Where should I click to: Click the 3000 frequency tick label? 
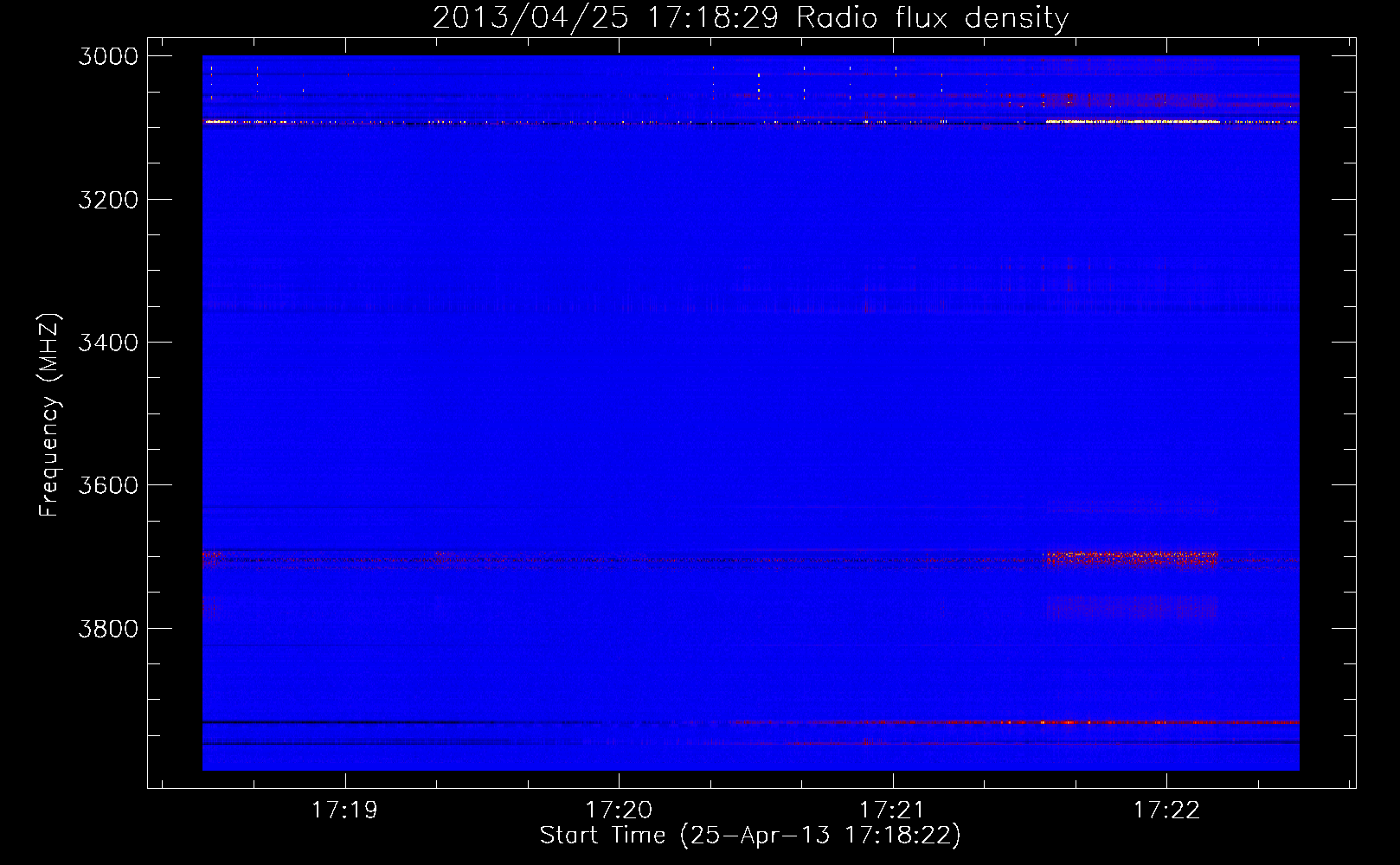[108, 56]
